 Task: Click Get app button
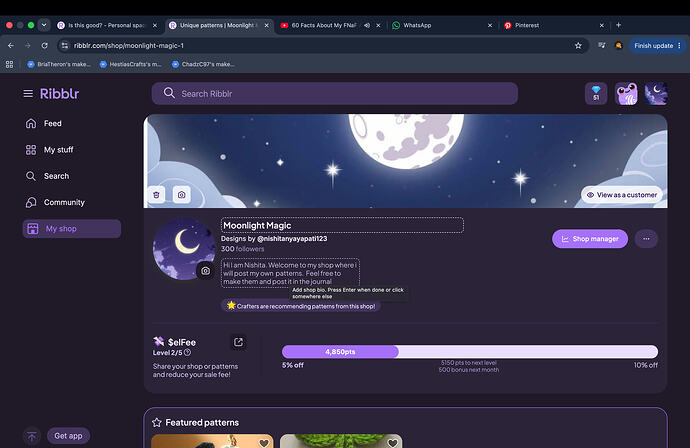(68, 436)
